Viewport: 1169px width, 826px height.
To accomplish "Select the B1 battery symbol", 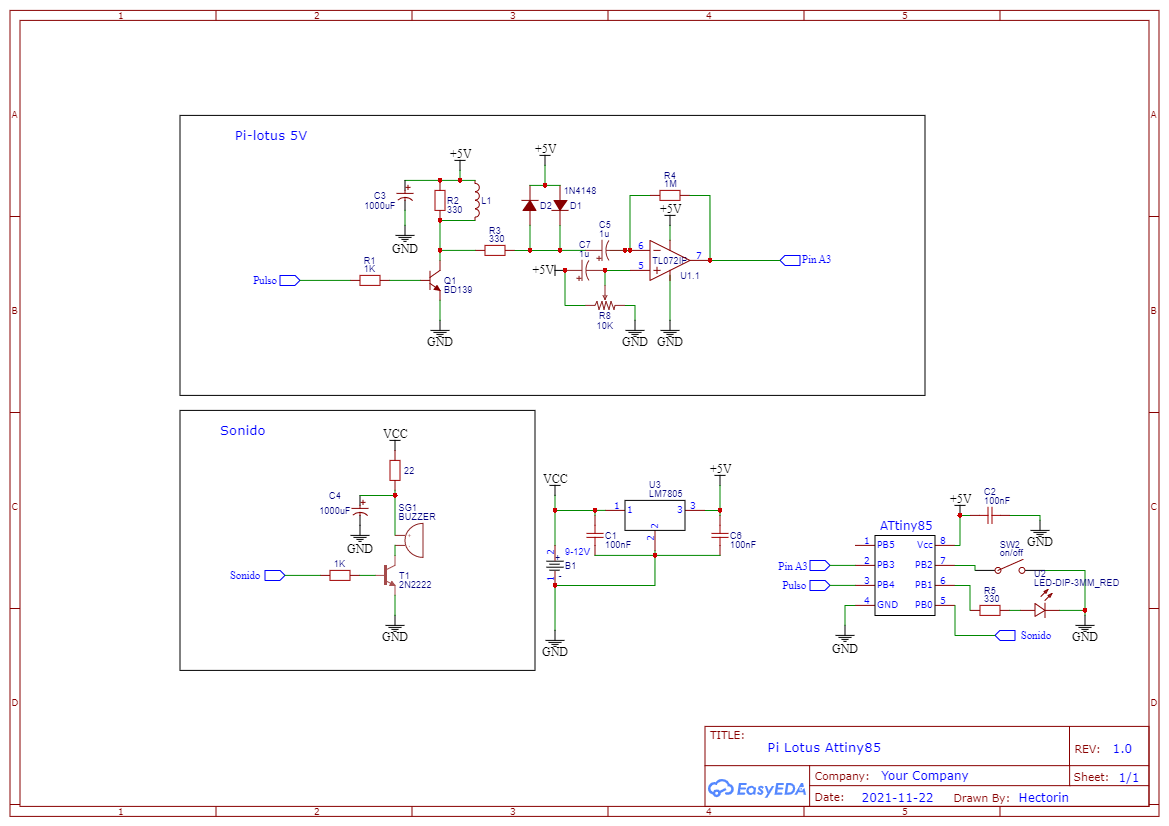I will point(555,565).
